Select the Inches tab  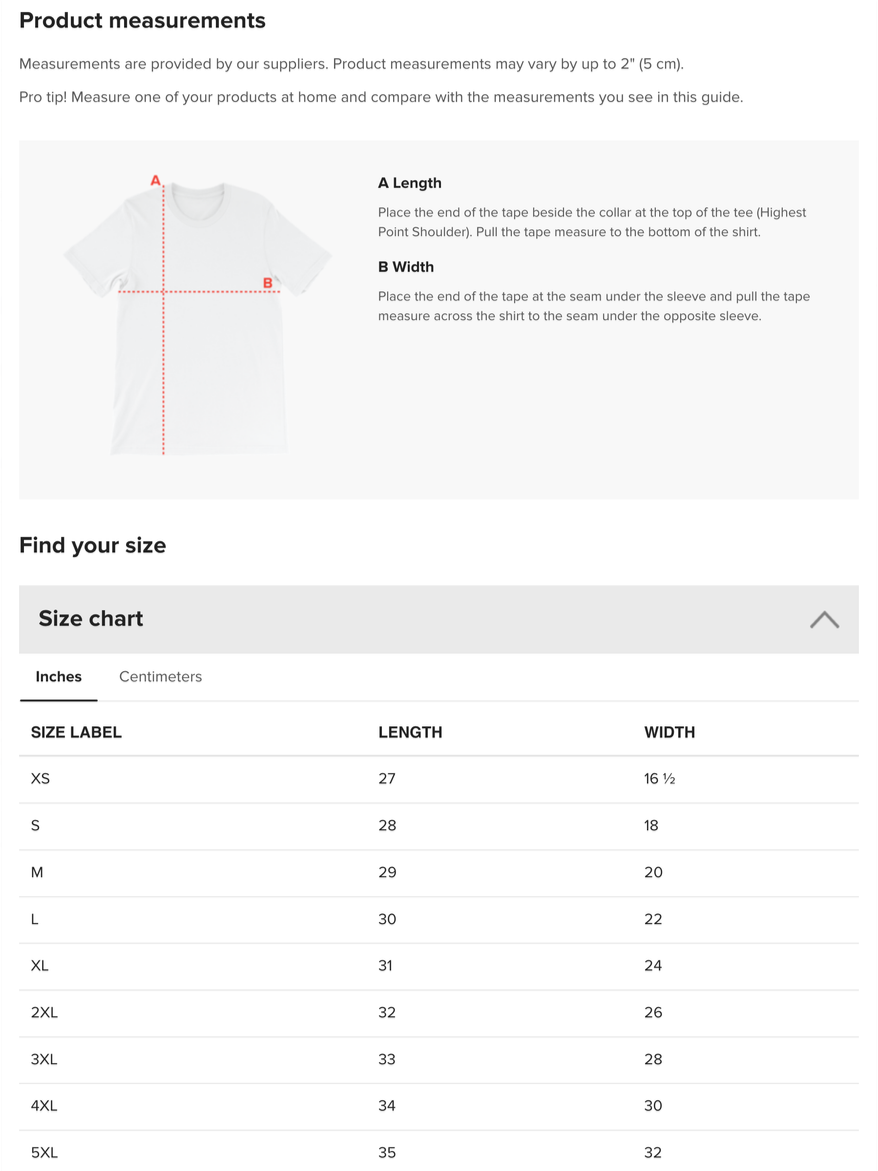58,677
